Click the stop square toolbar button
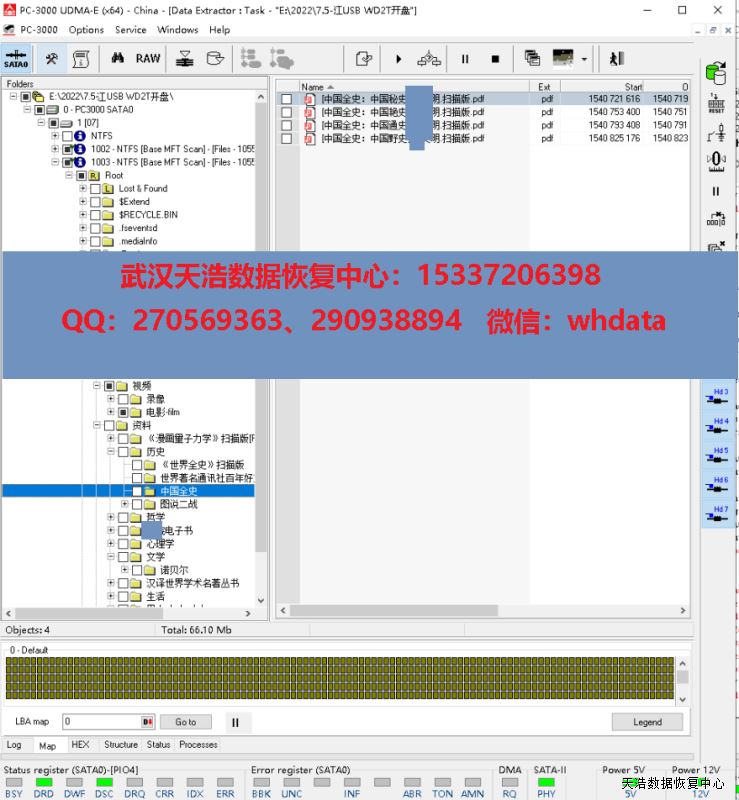739x800 pixels. (495, 59)
